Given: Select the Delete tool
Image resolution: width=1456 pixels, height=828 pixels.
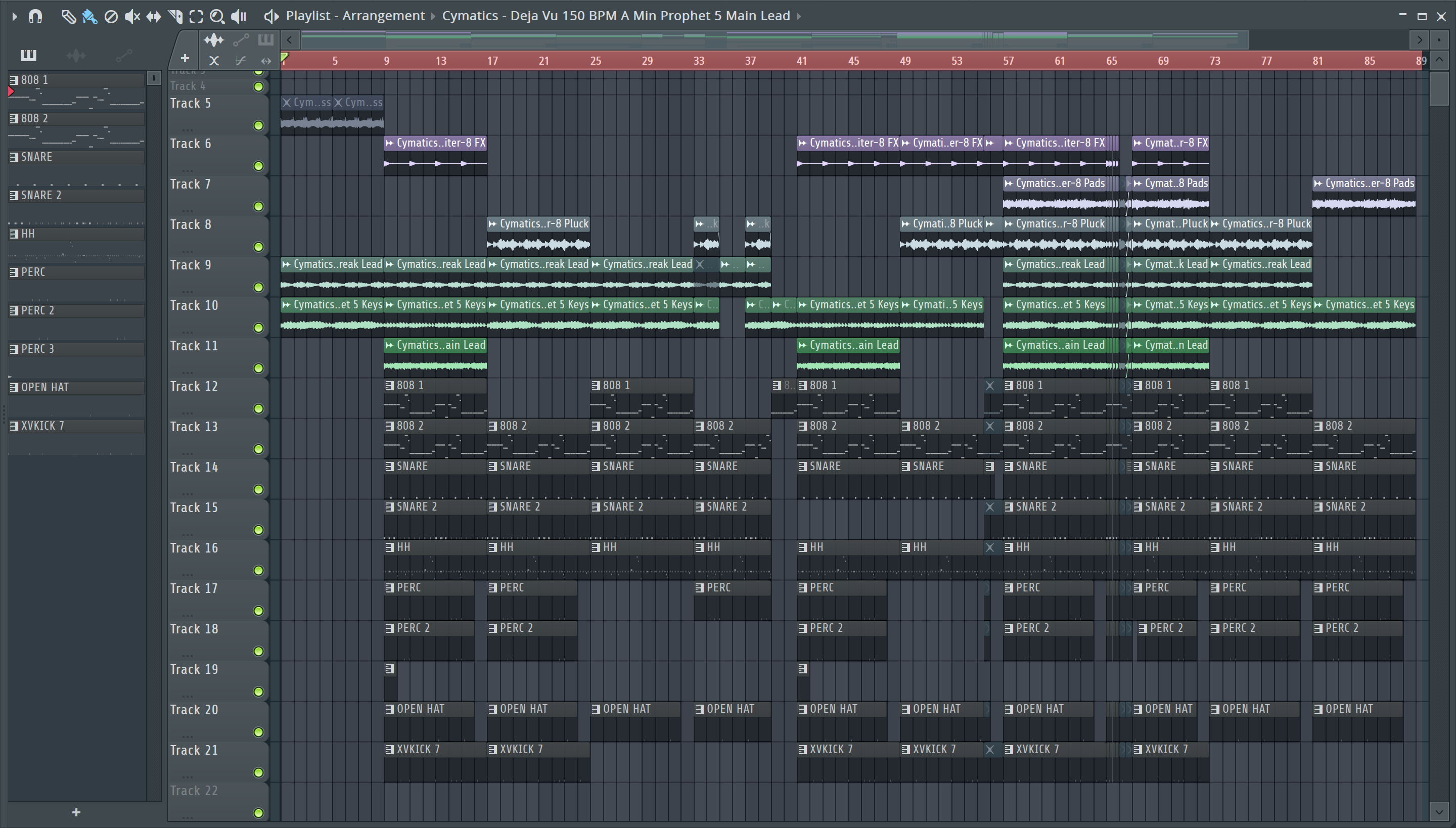Looking at the screenshot, I should coord(111,17).
